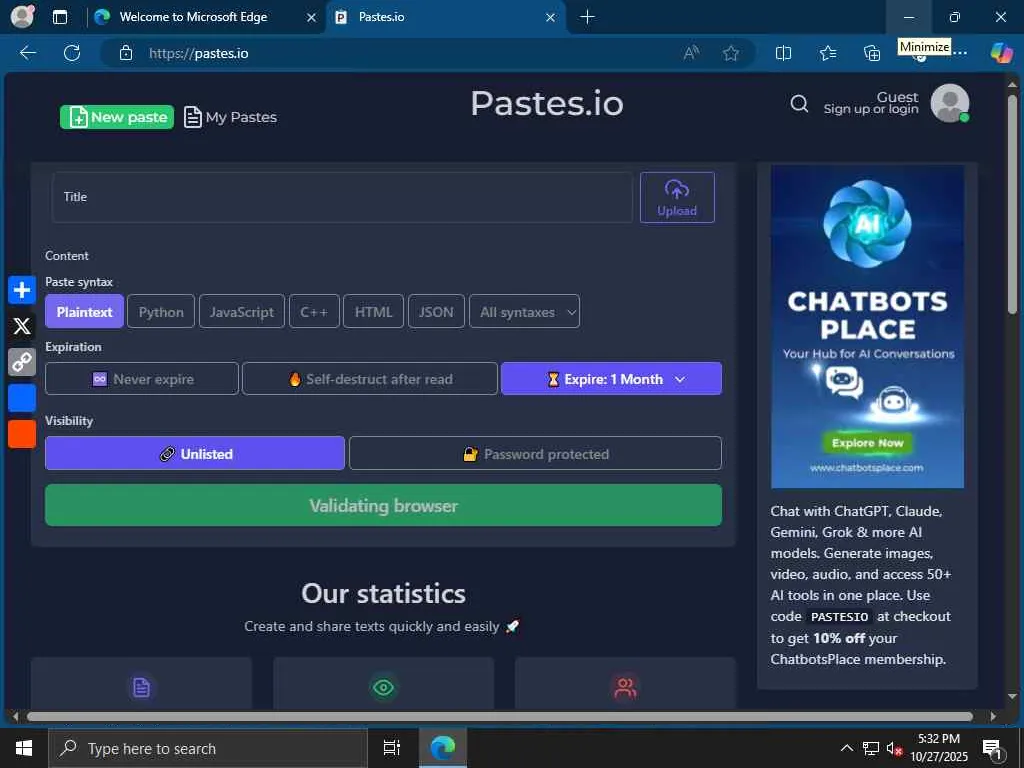Open the Collections icon
Screen dimensions: 1024x768
(872, 53)
